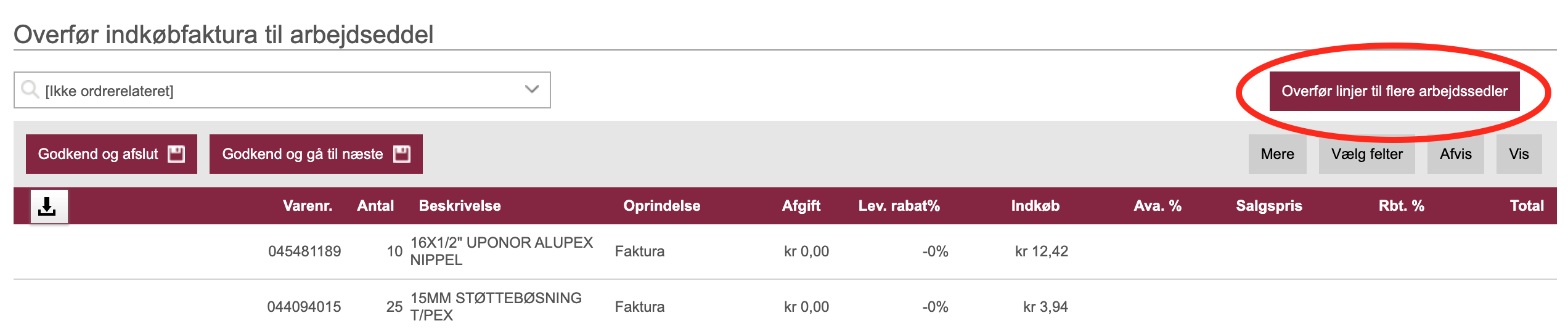Open Vælg felter column chooser
This screenshot has height=334, width=1568.
(1366, 154)
